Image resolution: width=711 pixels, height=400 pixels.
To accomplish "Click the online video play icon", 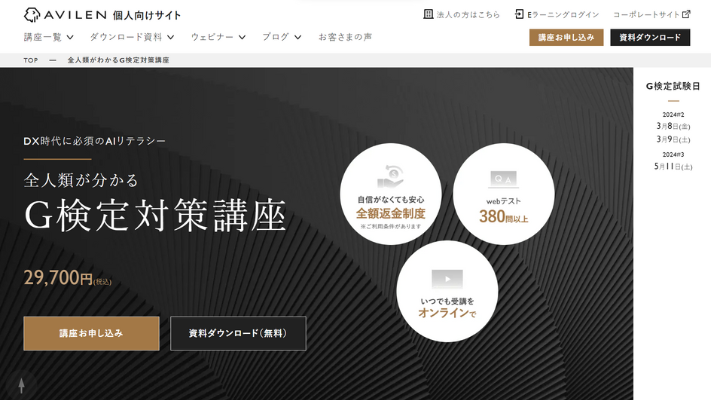I will 447,278.
